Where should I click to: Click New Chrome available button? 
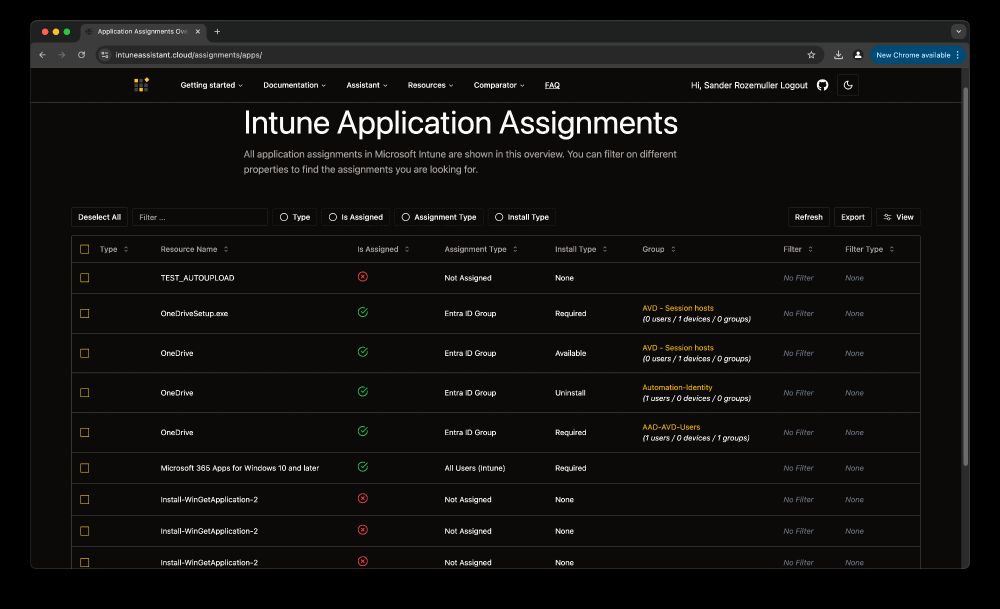point(918,55)
